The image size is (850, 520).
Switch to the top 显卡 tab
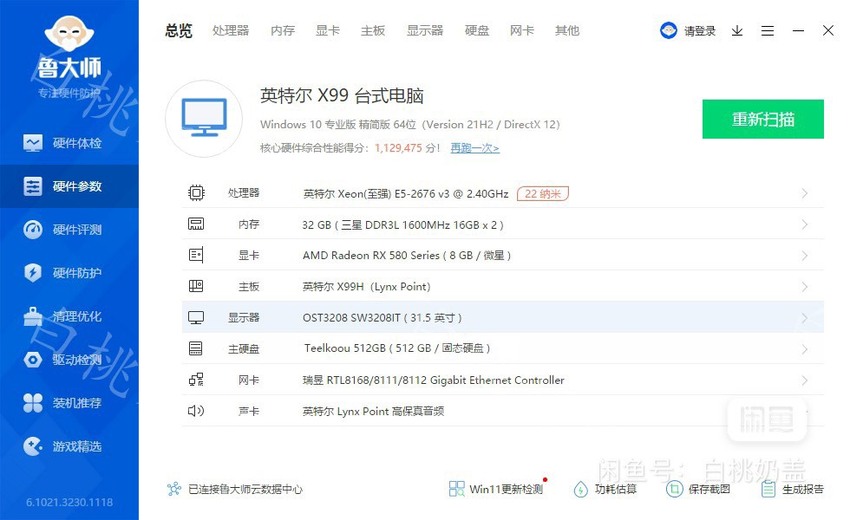point(328,30)
